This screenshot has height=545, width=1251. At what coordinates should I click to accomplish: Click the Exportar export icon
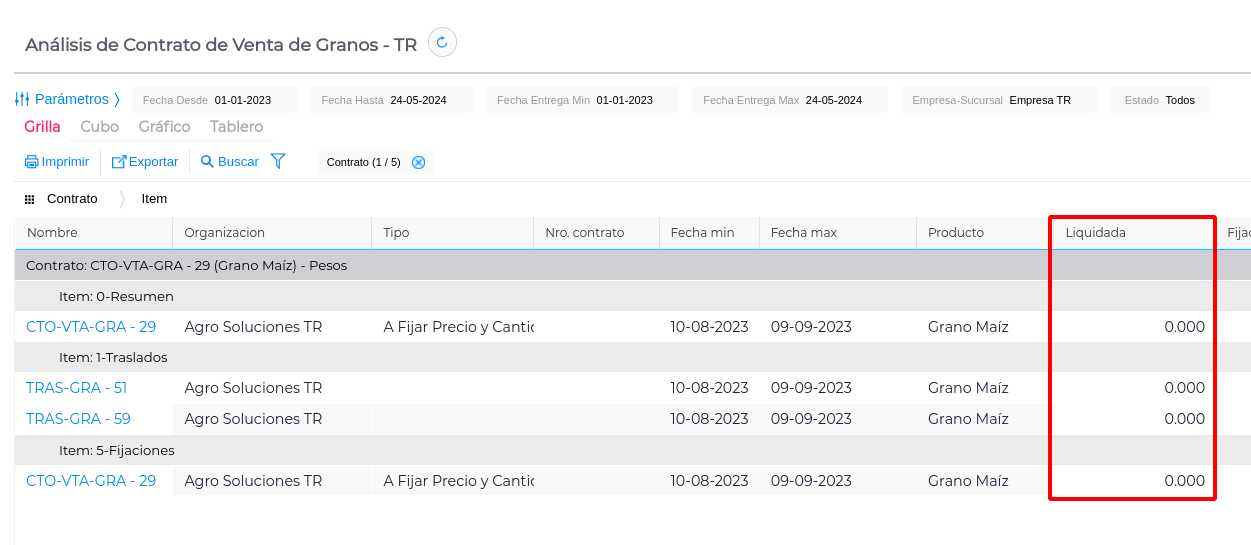(x=119, y=162)
